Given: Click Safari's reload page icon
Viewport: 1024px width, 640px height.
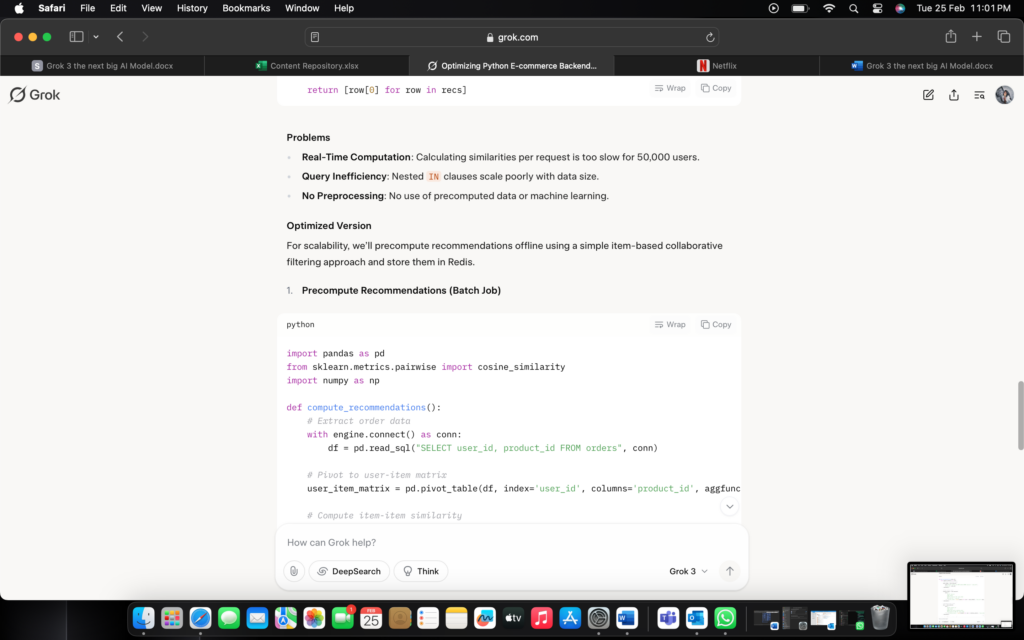Looking at the screenshot, I should pyautogui.click(x=710, y=37).
